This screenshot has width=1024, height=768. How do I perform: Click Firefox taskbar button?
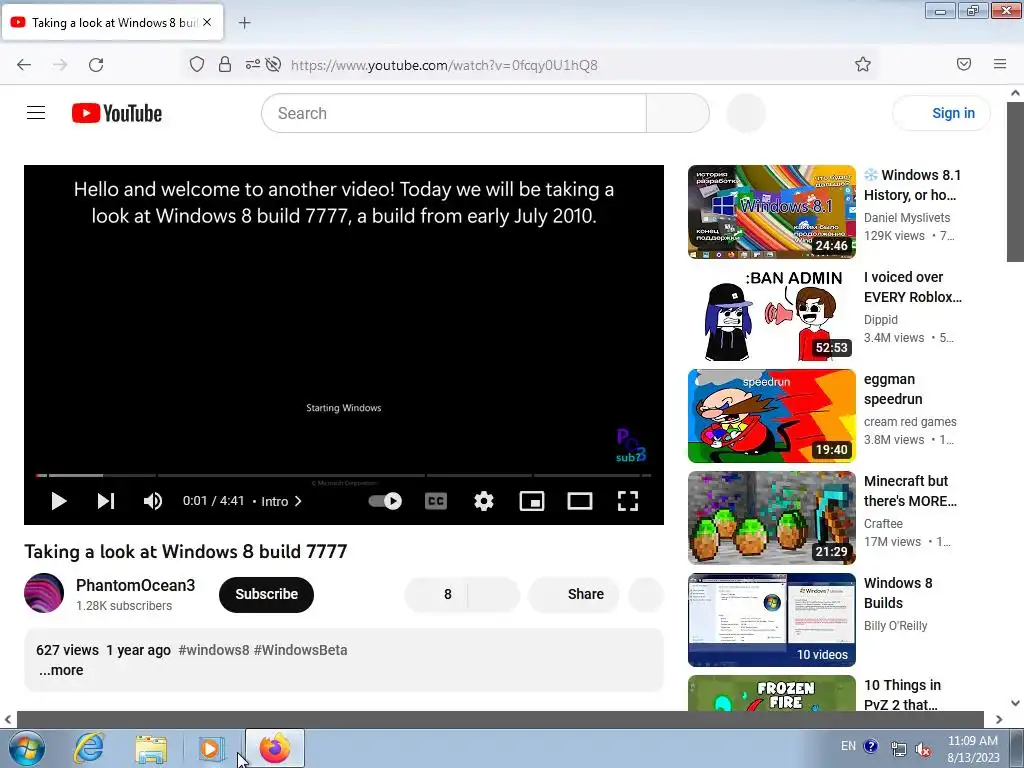(275, 748)
